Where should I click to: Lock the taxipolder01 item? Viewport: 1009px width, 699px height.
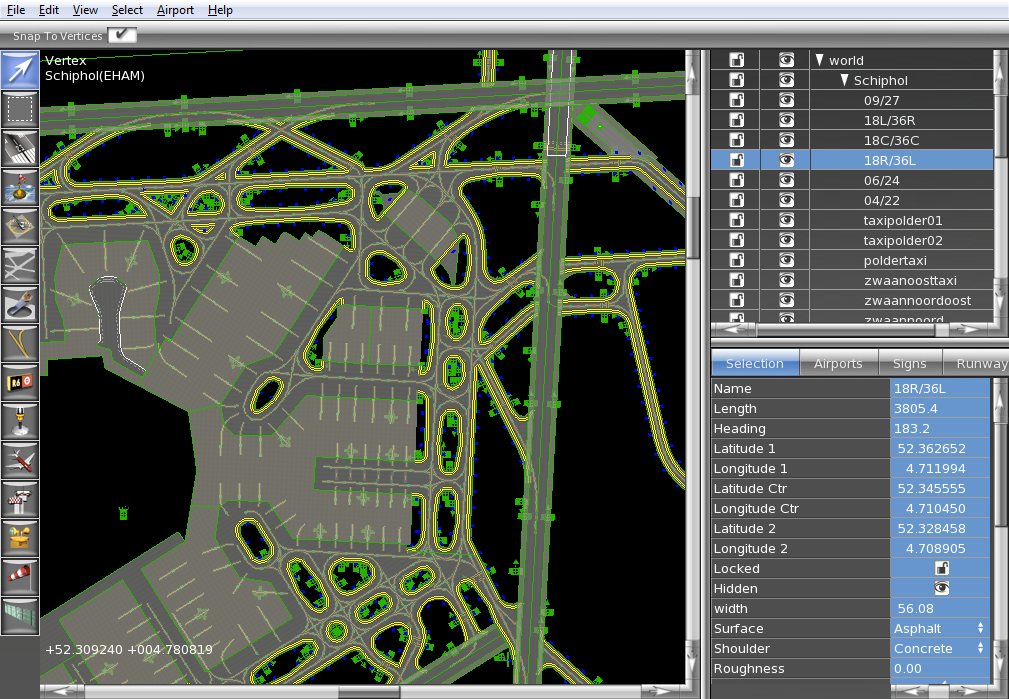[737, 220]
